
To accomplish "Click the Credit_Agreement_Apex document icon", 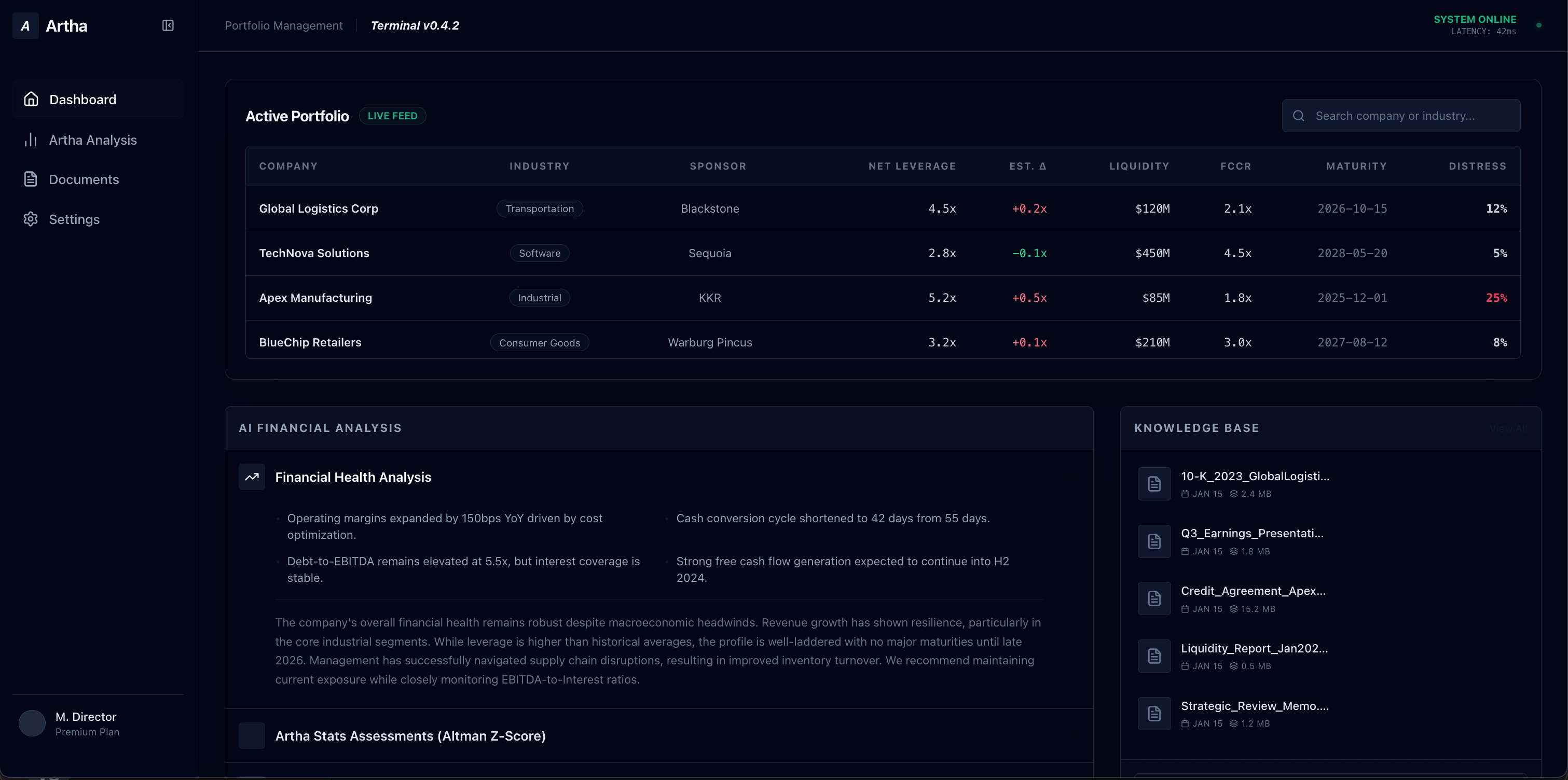I will [x=1153, y=598].
